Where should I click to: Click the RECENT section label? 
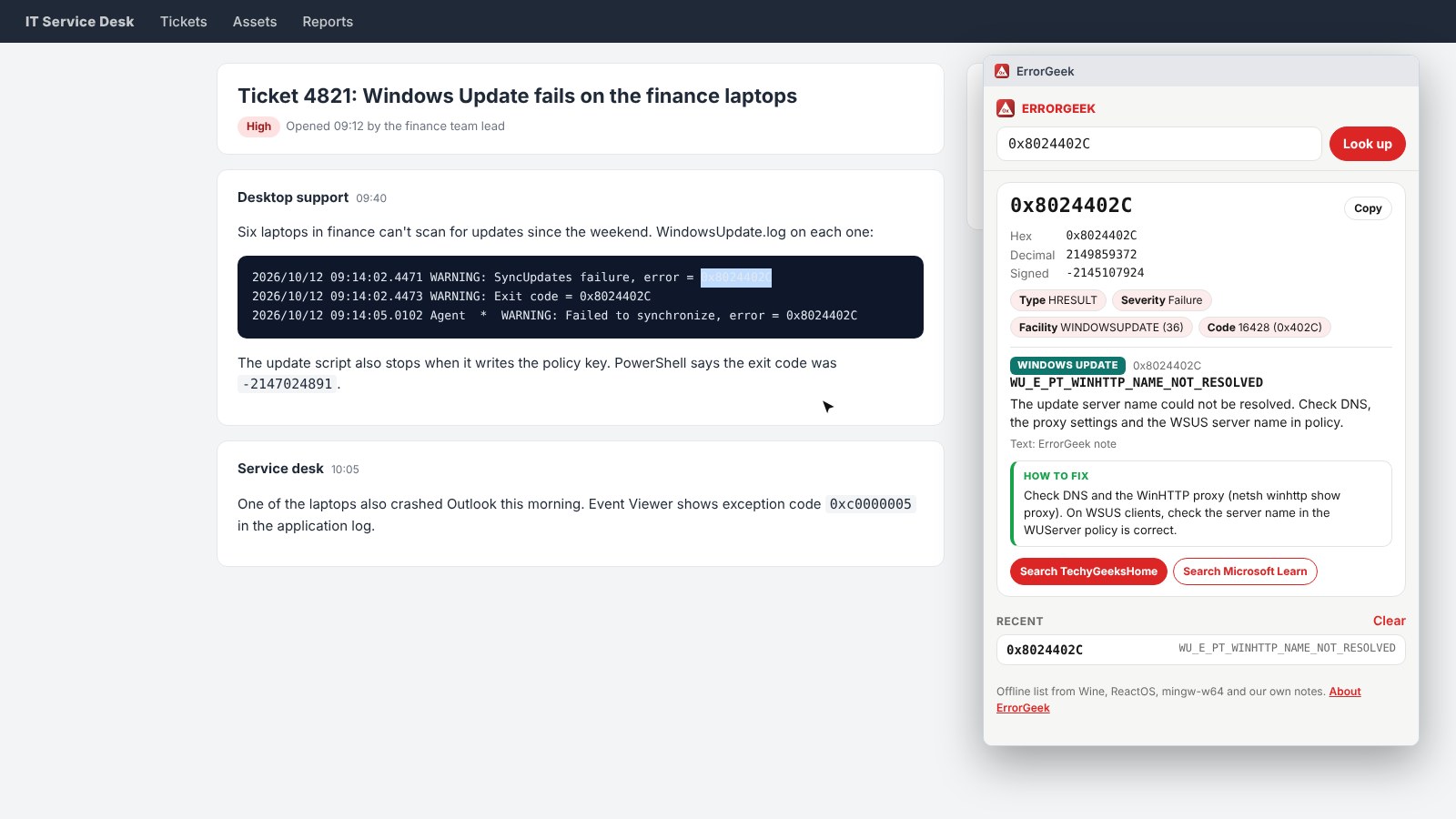(1019, 622)
